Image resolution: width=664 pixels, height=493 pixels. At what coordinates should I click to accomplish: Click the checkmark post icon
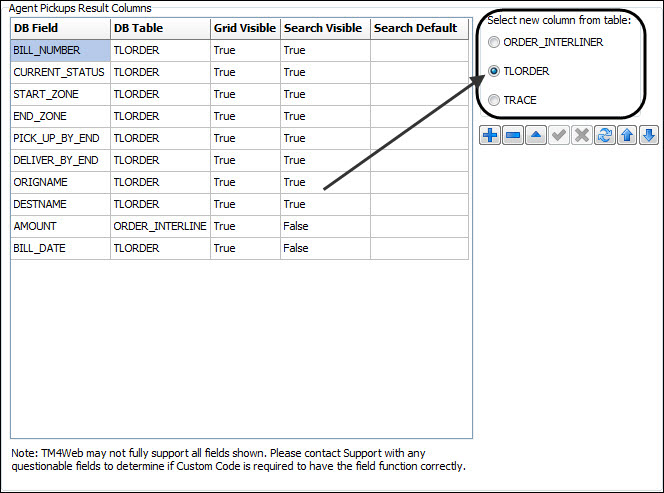tap(559, 136)
